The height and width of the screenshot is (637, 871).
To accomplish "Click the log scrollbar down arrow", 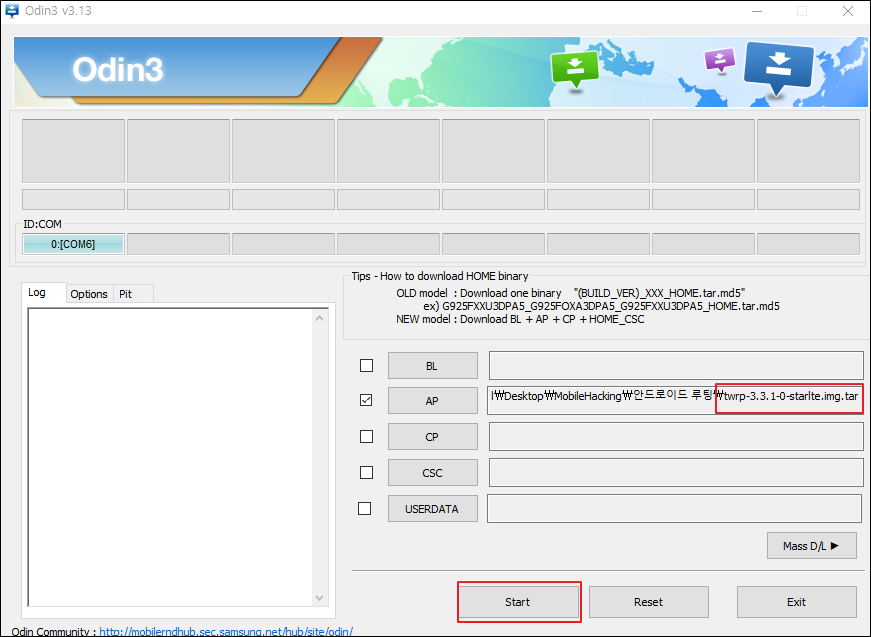I will tap(319, 598).
